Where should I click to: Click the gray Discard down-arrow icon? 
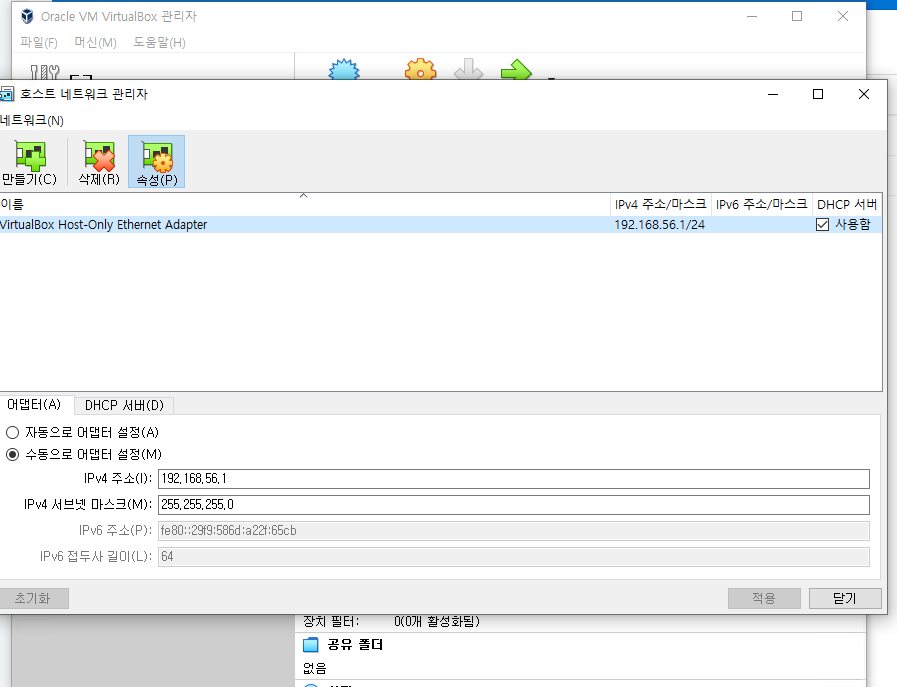[469, 69]
